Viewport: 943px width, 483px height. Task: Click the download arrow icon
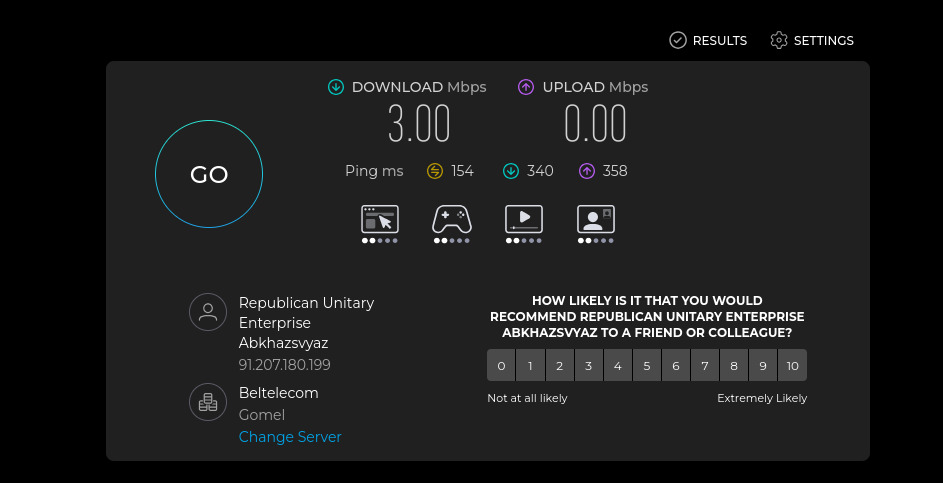pyautogui.click(x=336, y=87)
